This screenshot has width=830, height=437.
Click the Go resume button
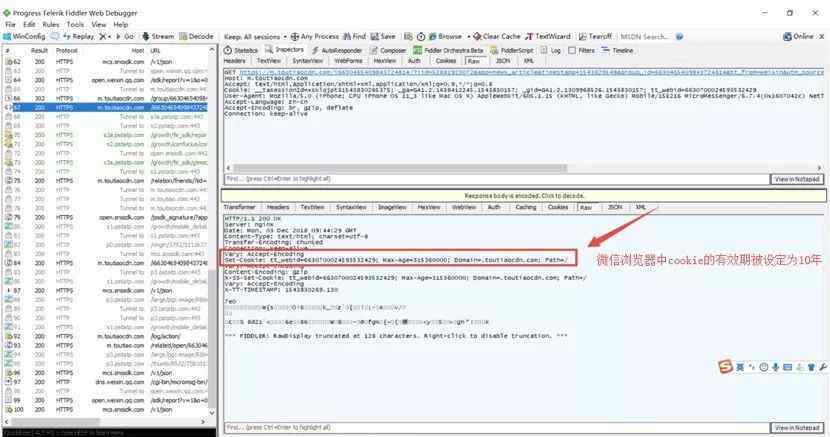pyautogui.click(x=125, y=37)
